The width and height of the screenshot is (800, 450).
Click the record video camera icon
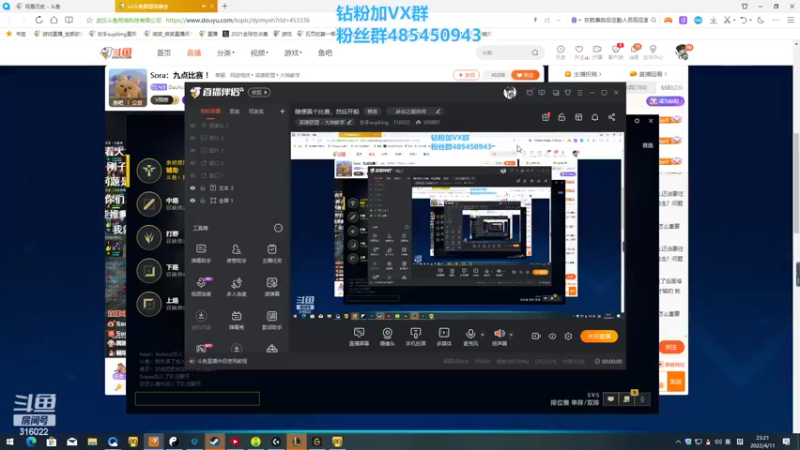click(536, 336)
